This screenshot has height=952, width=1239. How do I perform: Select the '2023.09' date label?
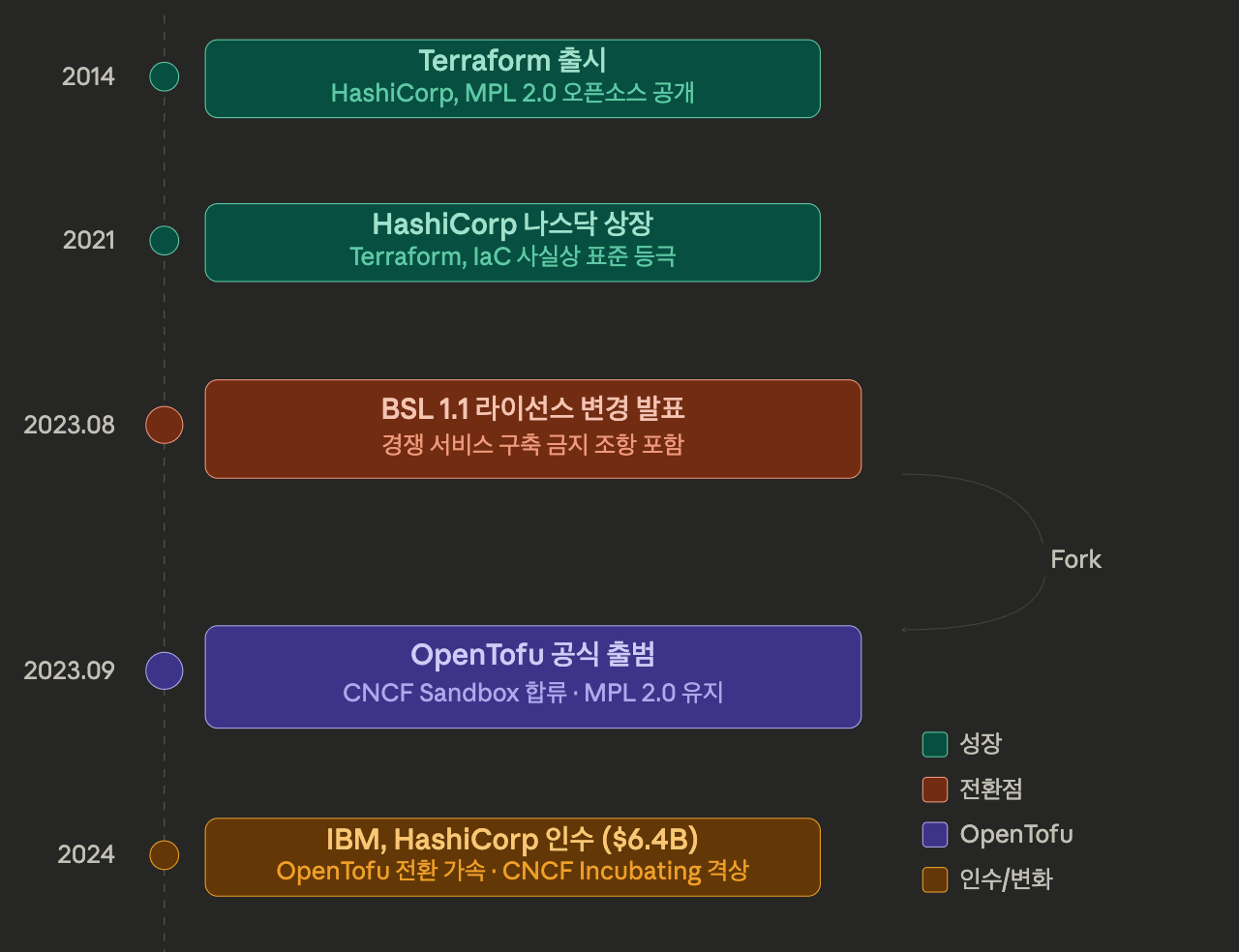pyautogui.click(x=70, y=670)
